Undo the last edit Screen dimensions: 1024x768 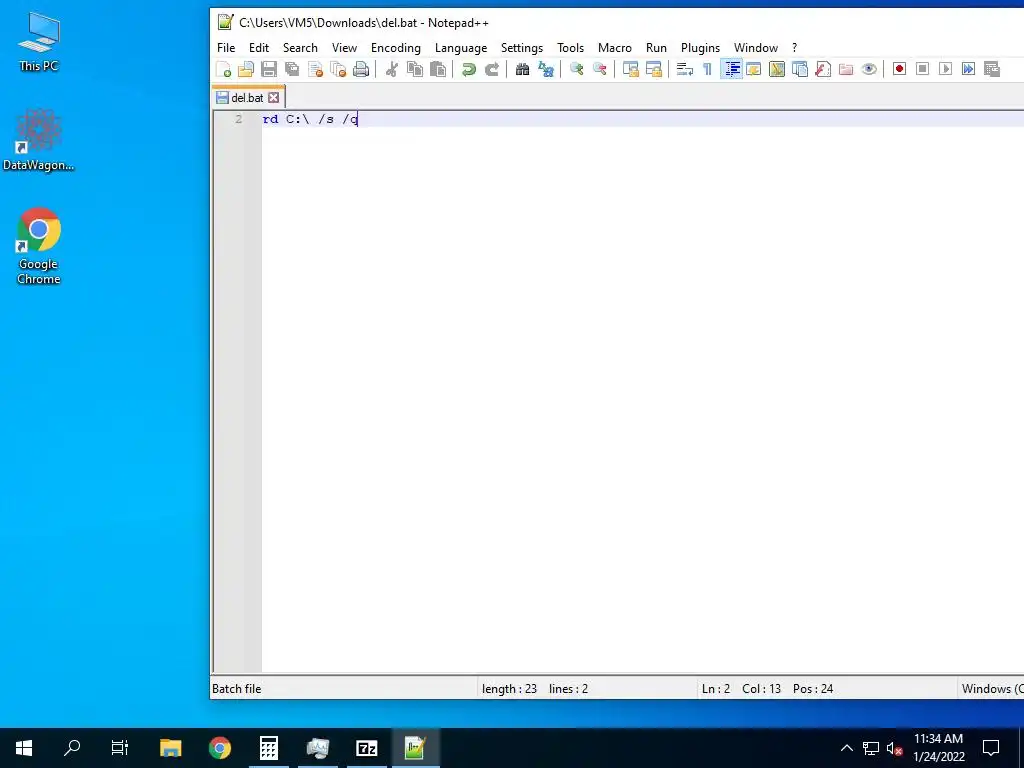468,69
